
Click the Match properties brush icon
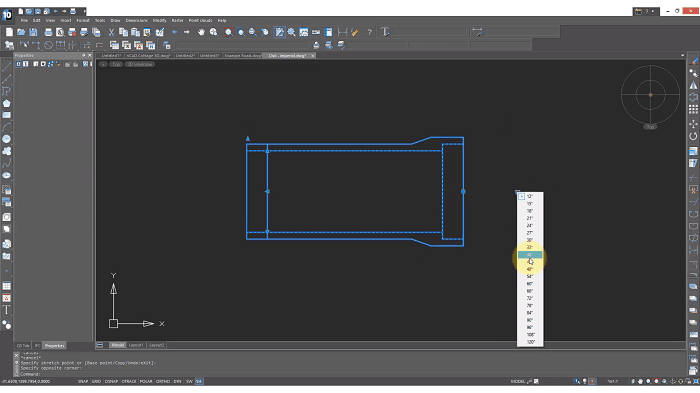click(x=159, y=32)
